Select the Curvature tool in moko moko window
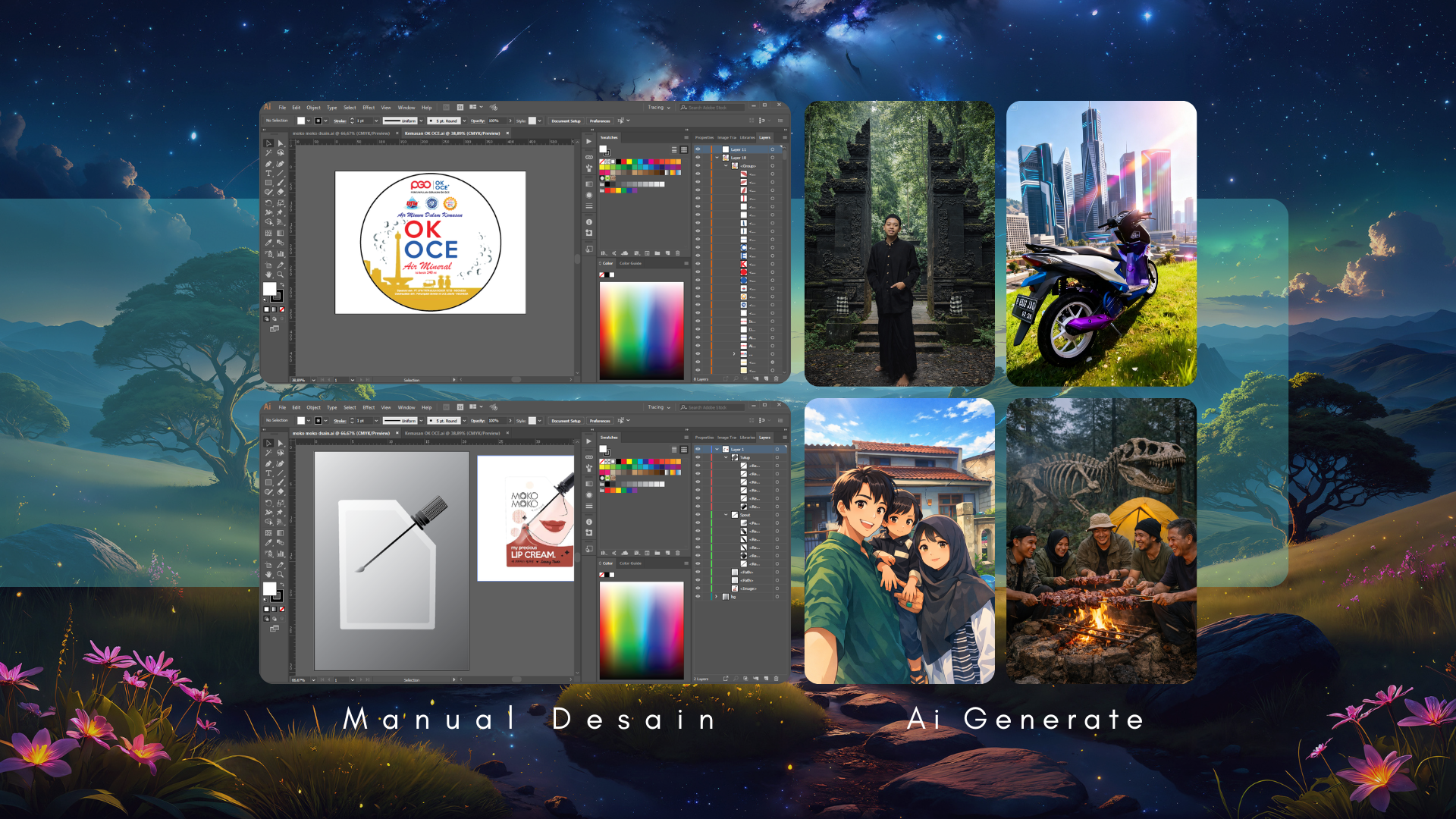The image size is (1456, 819). [281, 463]
